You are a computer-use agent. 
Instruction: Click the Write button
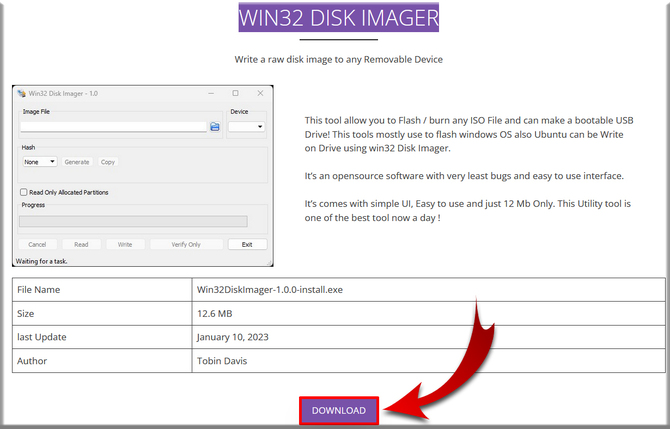point(125,244)
